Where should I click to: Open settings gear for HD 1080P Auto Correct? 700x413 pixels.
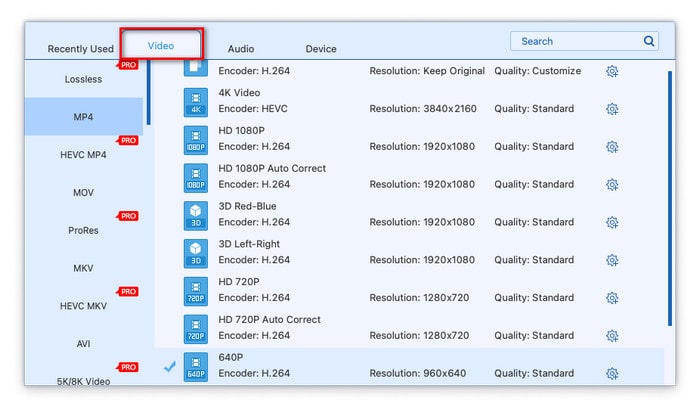612,185
